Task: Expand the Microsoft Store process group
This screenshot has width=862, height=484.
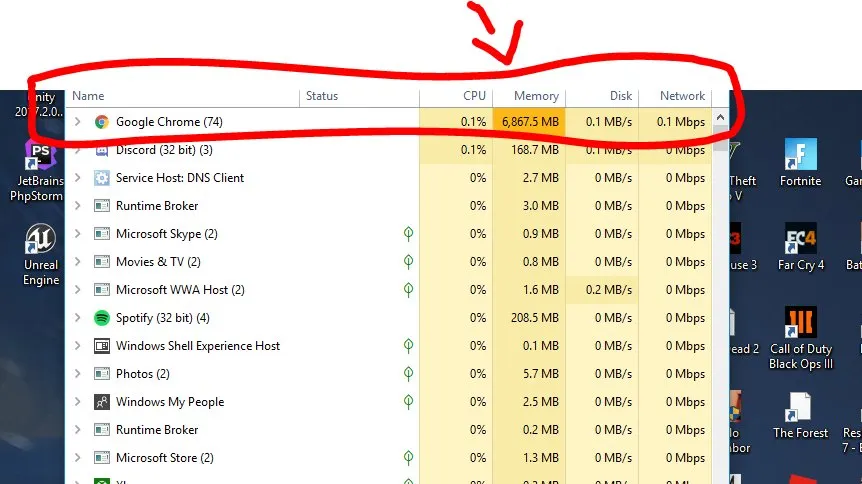Action: pyautogui.click(x=78, y=458)
